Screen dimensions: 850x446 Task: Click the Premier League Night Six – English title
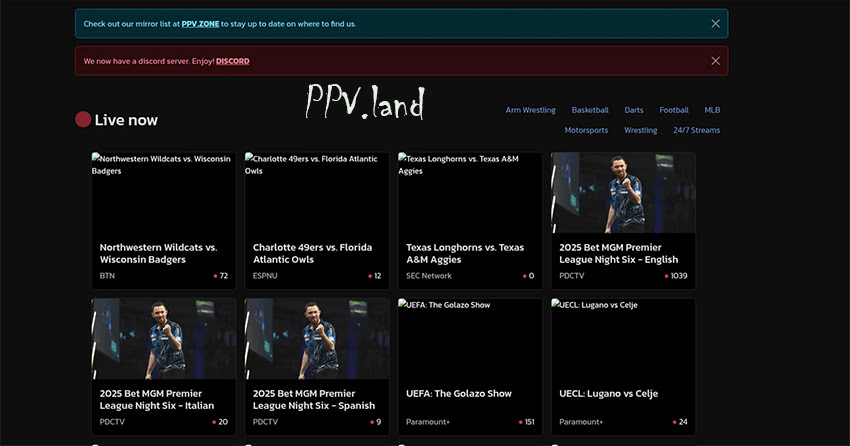(619, 253)
